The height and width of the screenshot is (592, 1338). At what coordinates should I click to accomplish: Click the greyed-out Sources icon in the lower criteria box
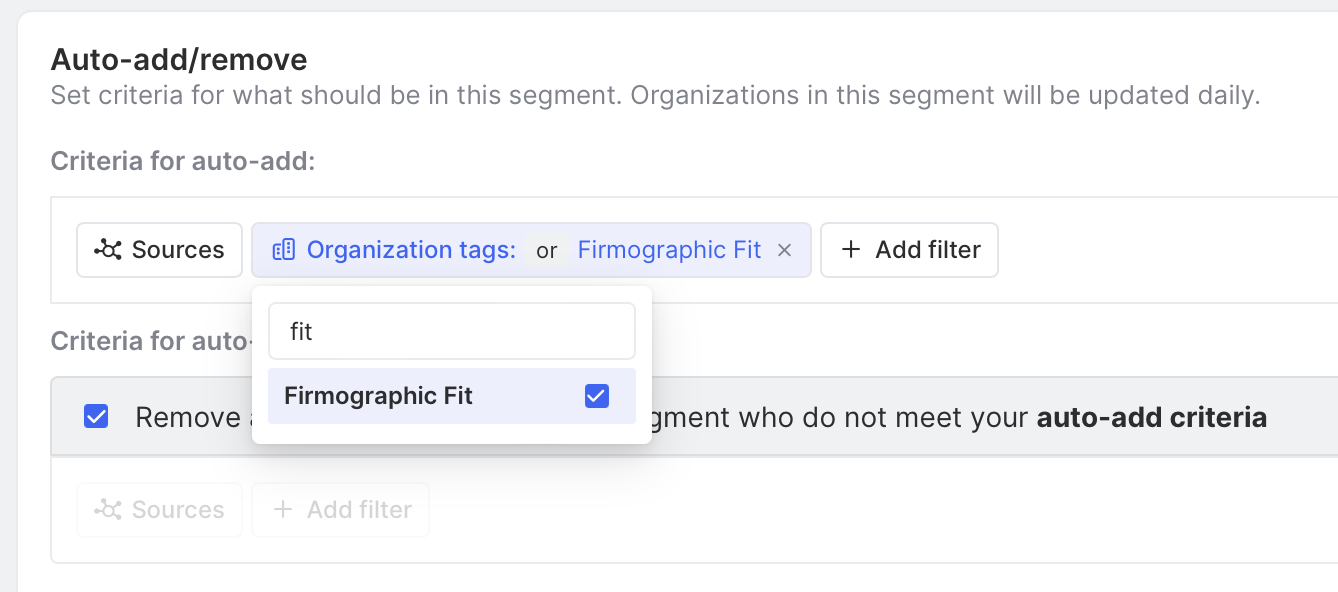click(107, 510)
